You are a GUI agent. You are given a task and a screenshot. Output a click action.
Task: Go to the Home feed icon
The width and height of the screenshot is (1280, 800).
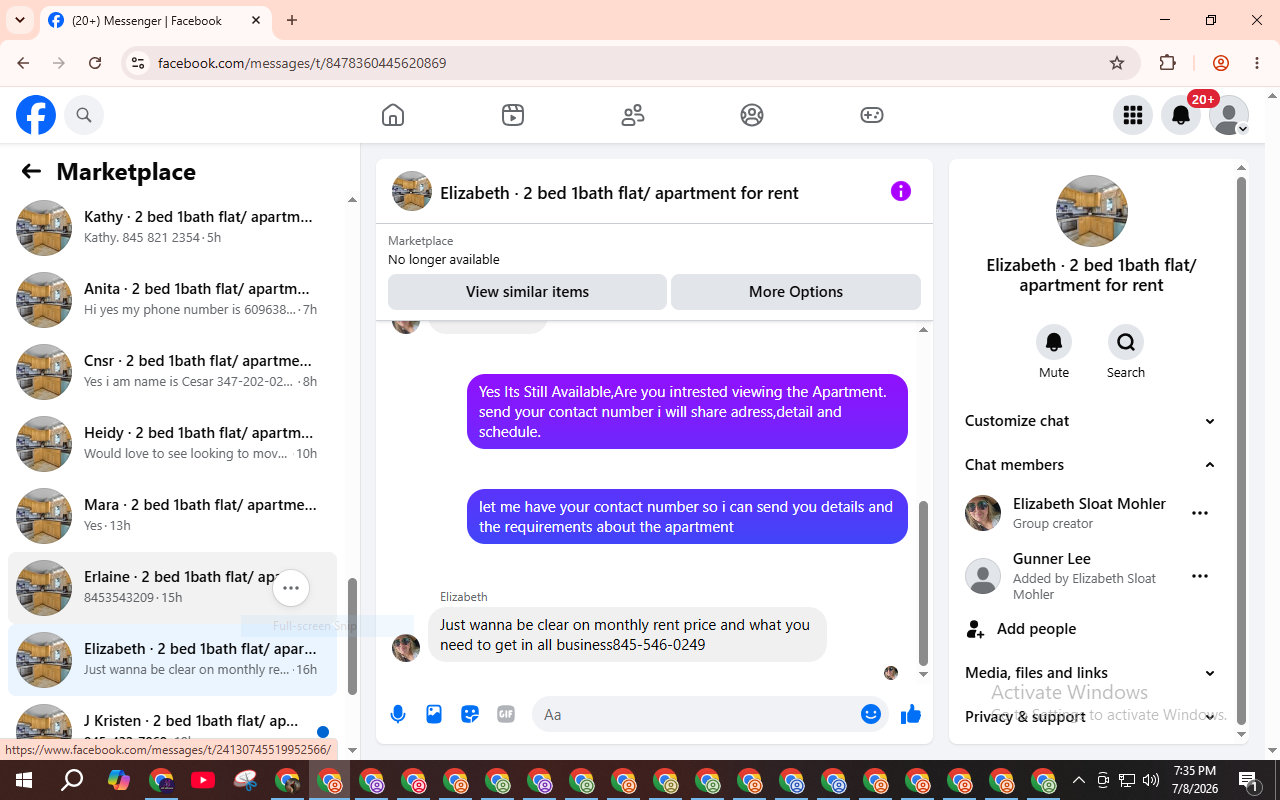pyautogui.click(x=393, y=115)
